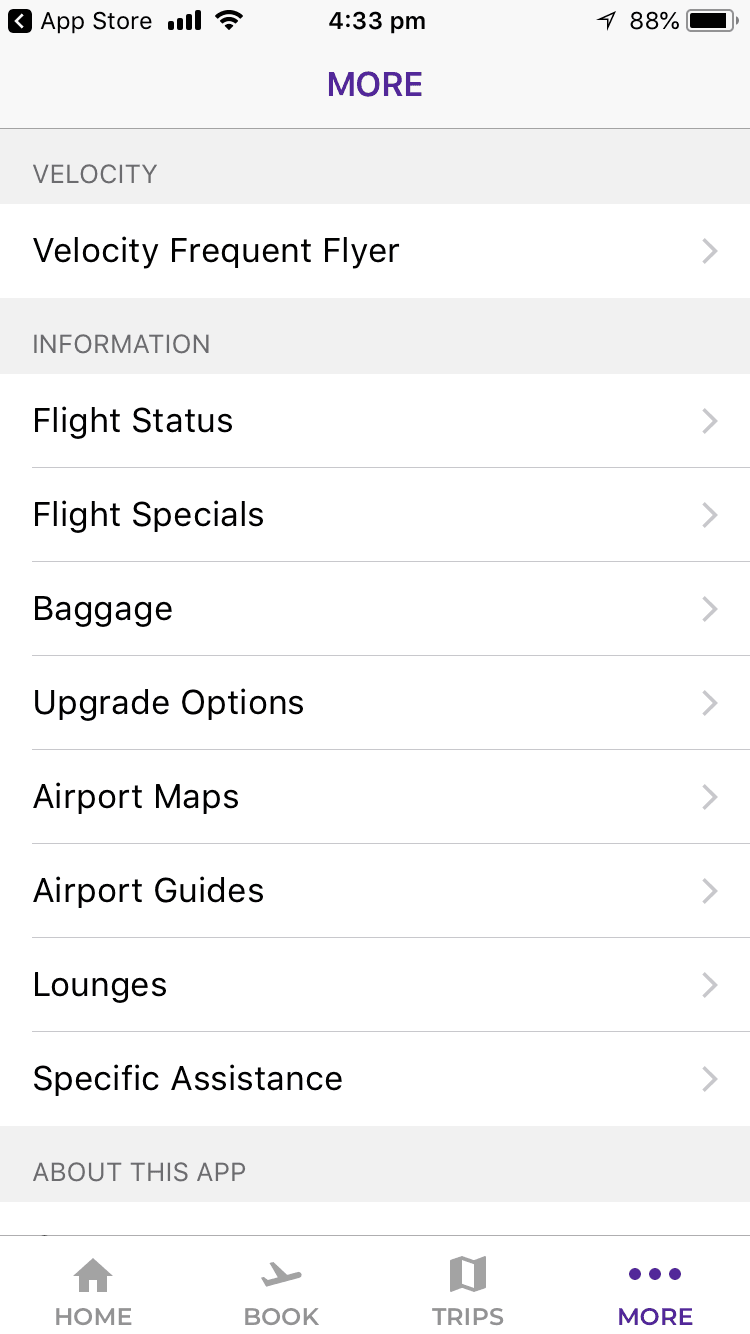The width and height of the screenshot is (750, 1334).
Task: Open the Flight Specials entry
Action: pos(149,515)
